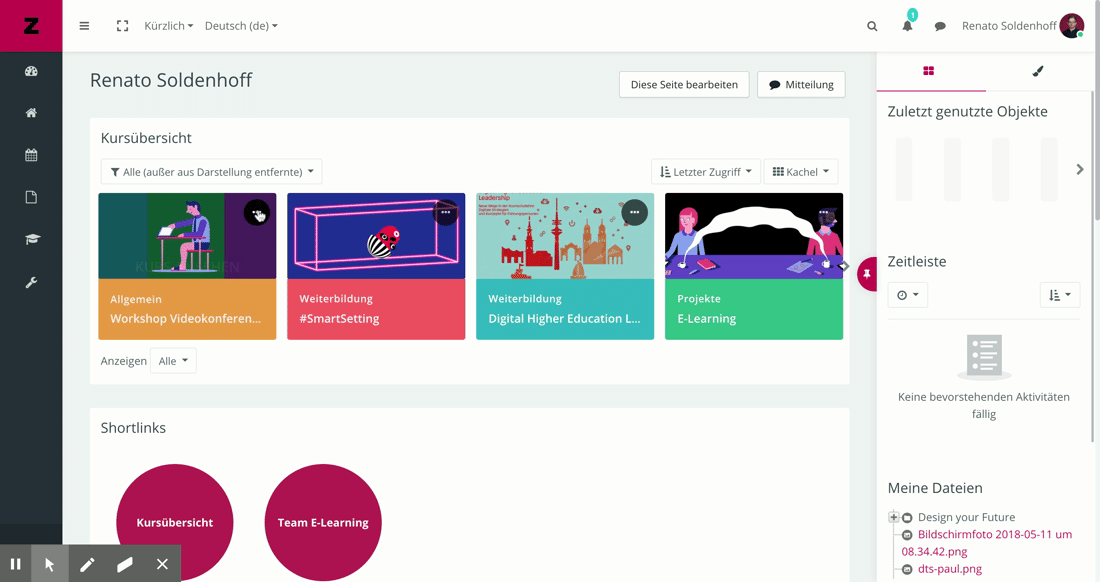Expand the Design your Future folder
The height and width of the screenshot is (582, 1100).
(x=893, y=517)
